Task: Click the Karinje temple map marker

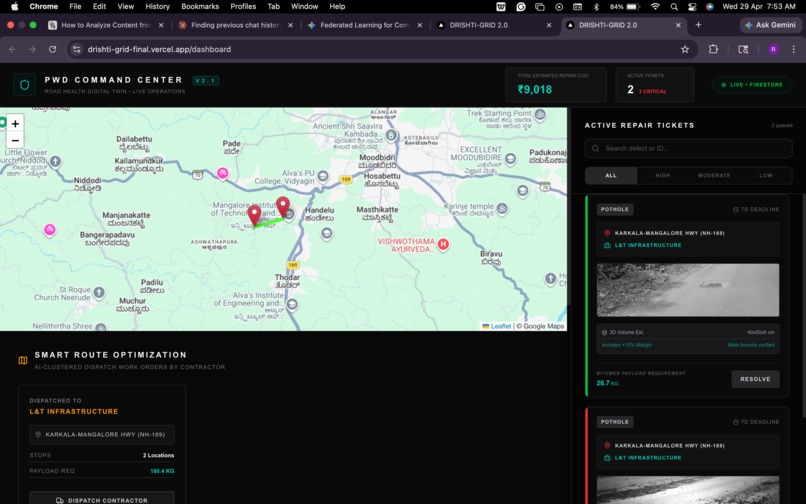Action: click(502, 209)
